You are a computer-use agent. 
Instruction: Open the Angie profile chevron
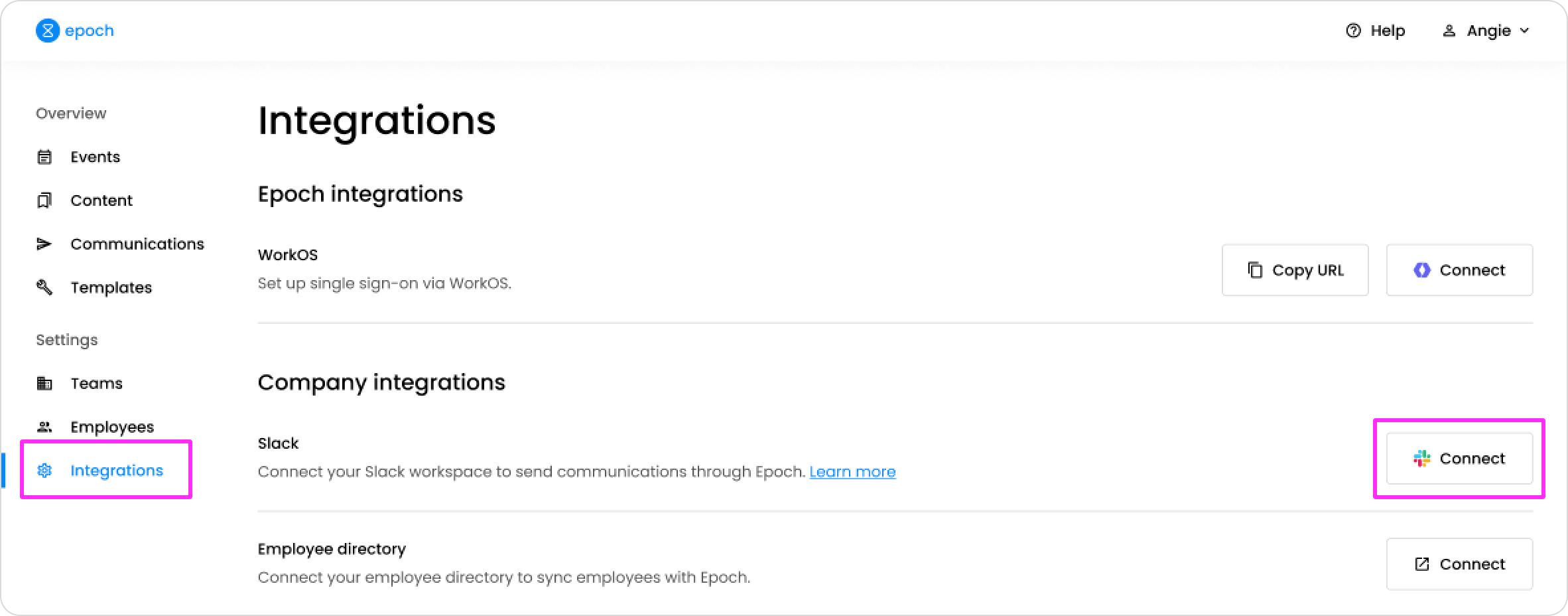(1526, 31)
